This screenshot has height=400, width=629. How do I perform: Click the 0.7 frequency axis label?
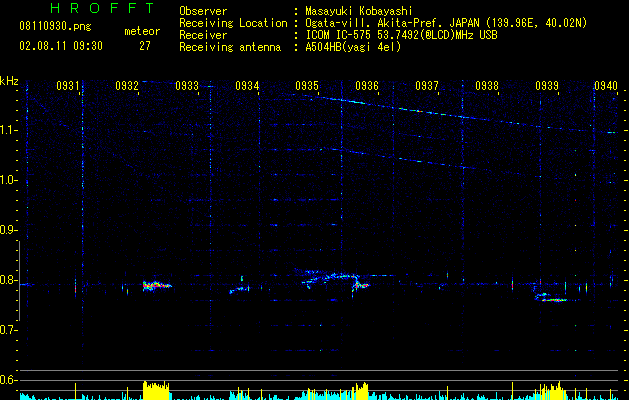point(8,330)
